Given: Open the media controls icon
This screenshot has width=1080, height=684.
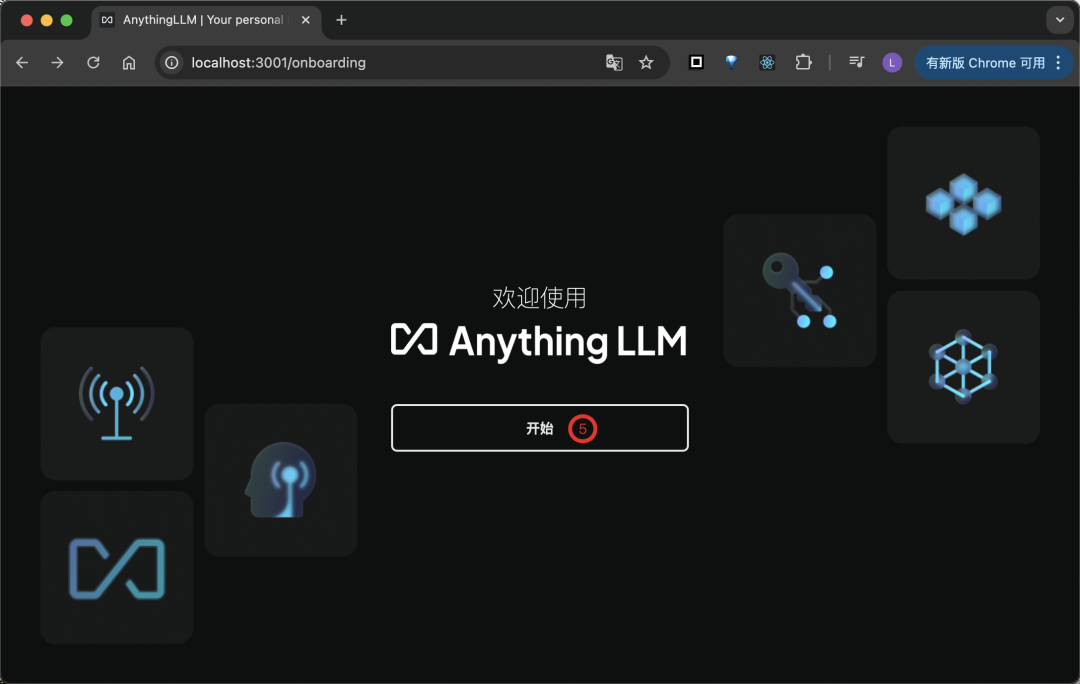Looking at the screenshot, I should (x=856, y=63).
